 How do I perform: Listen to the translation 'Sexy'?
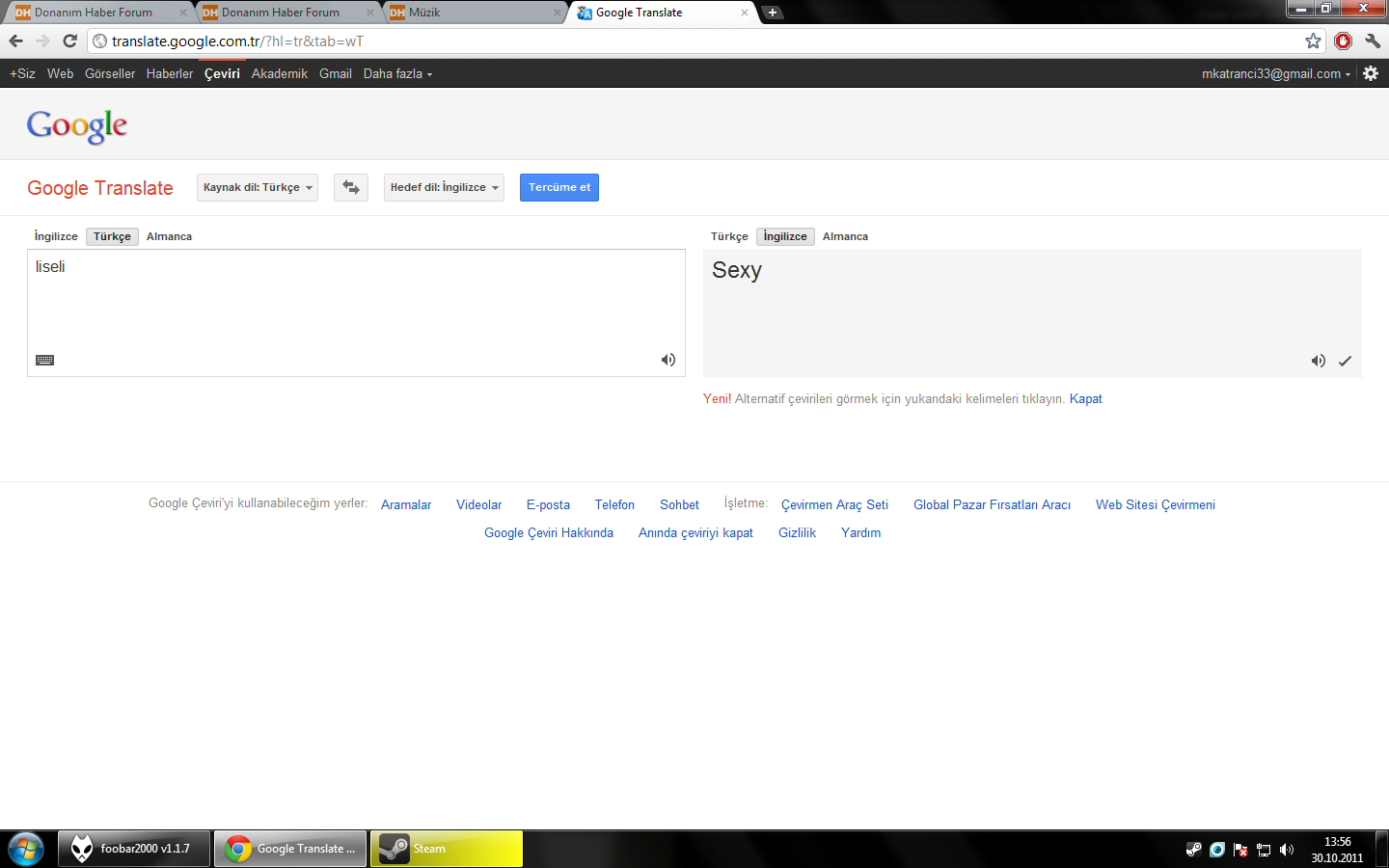click(1318, 361)
